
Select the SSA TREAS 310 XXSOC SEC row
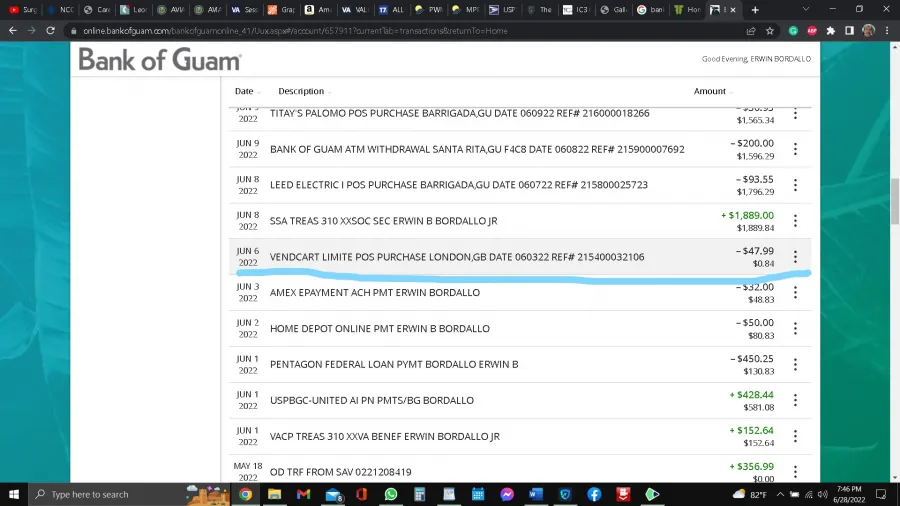coord(520,221)
